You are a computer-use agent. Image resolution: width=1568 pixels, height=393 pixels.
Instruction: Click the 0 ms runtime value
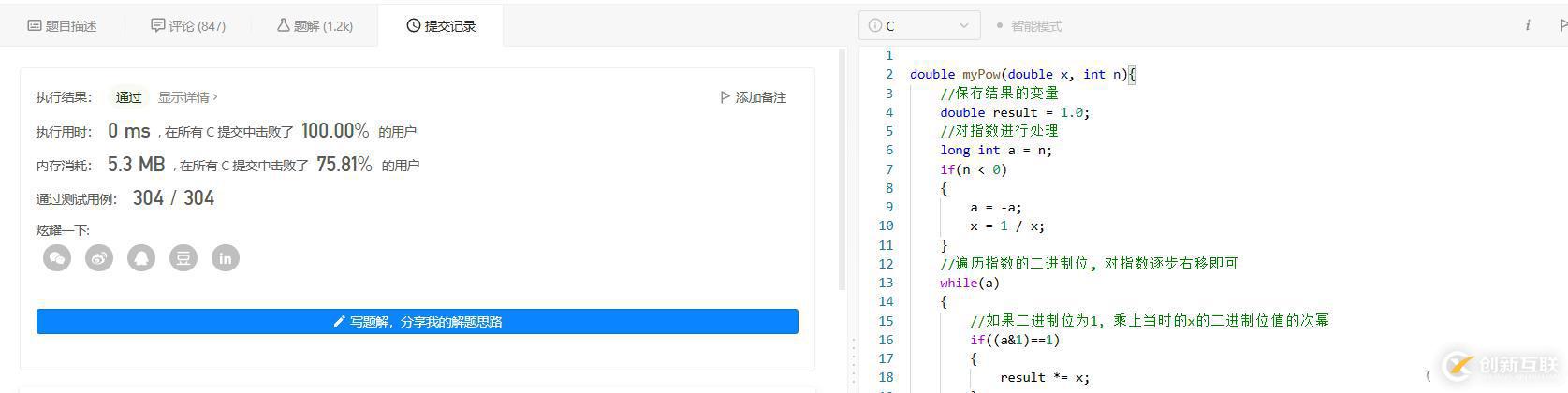129,131
